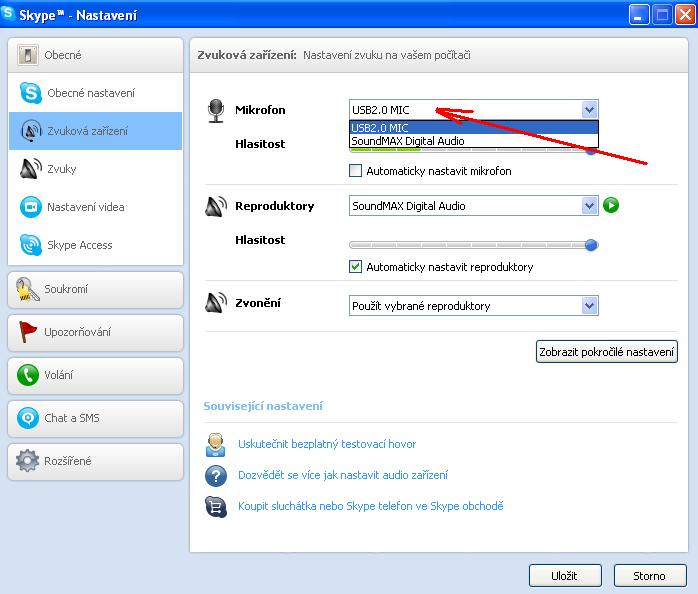
Task: Save the settings with the Uložit button
Action: coord(565,576)
